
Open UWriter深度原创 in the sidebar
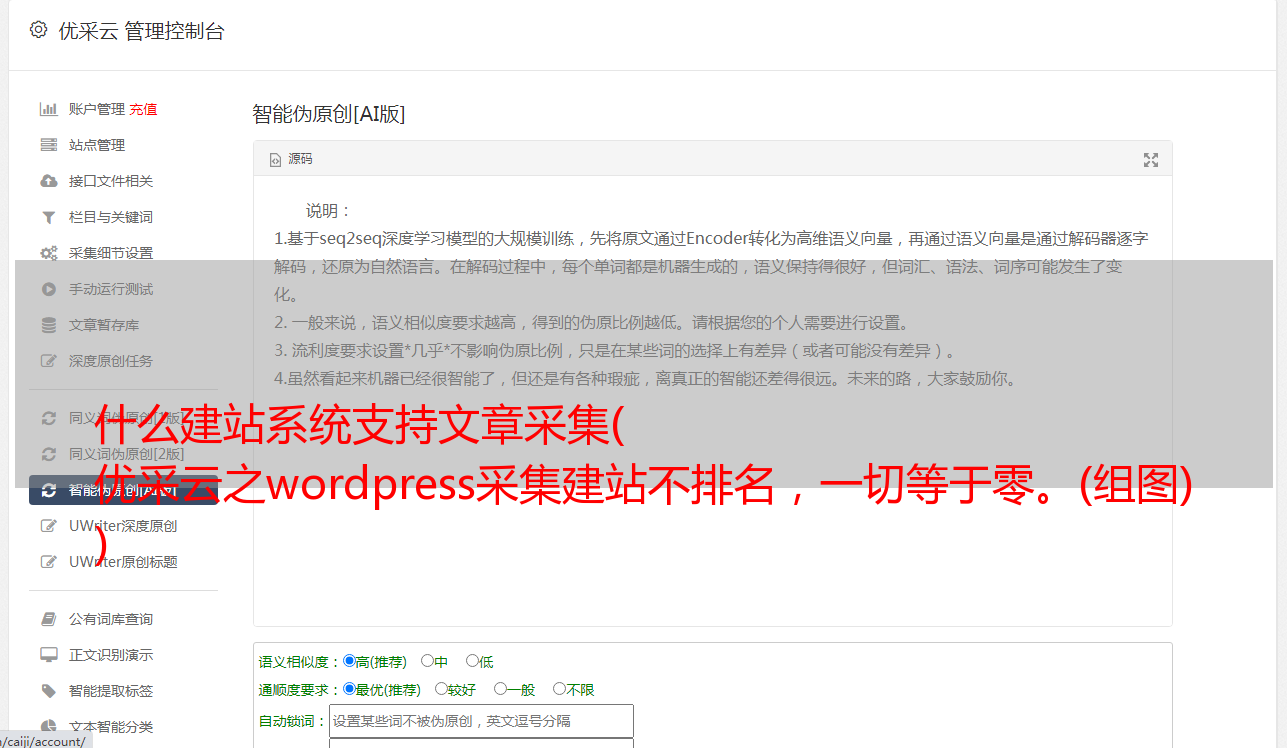point(123,526)
